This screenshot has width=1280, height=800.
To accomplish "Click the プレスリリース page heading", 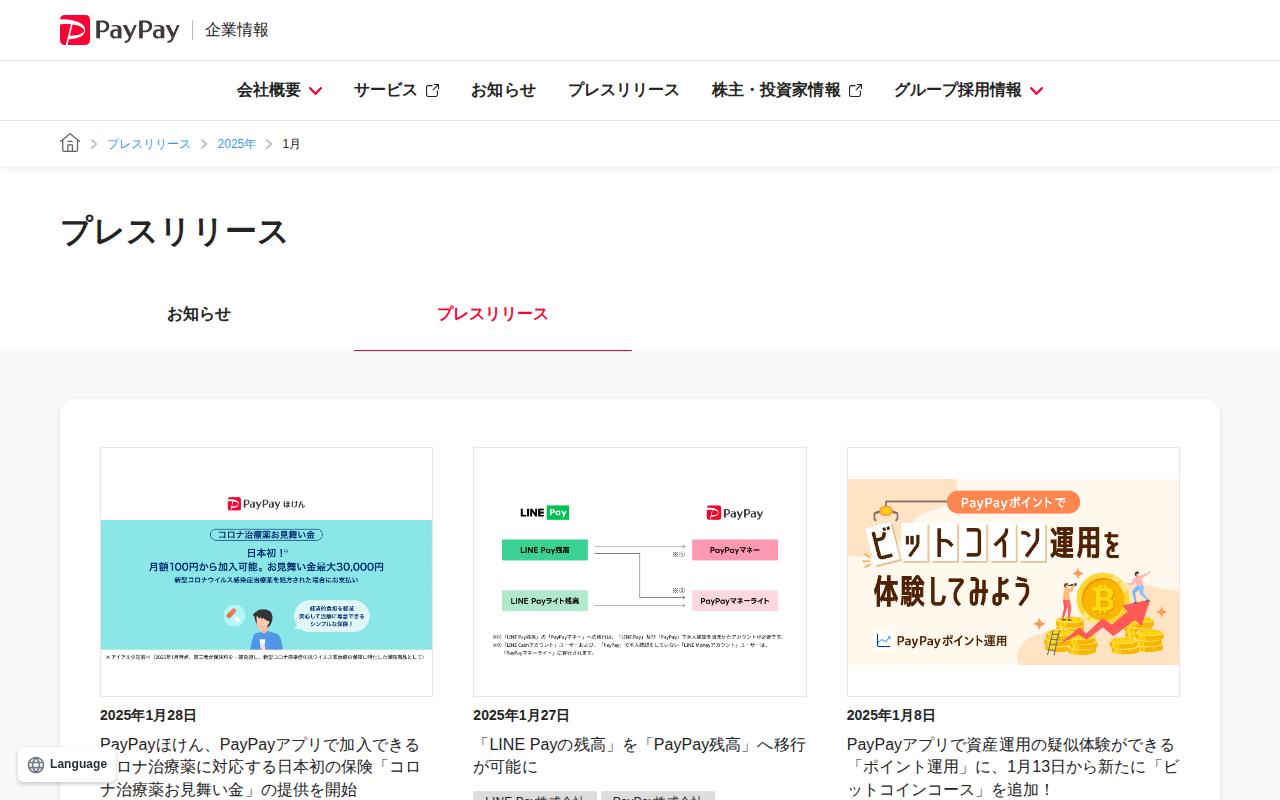I will click(x=174, y=232).
